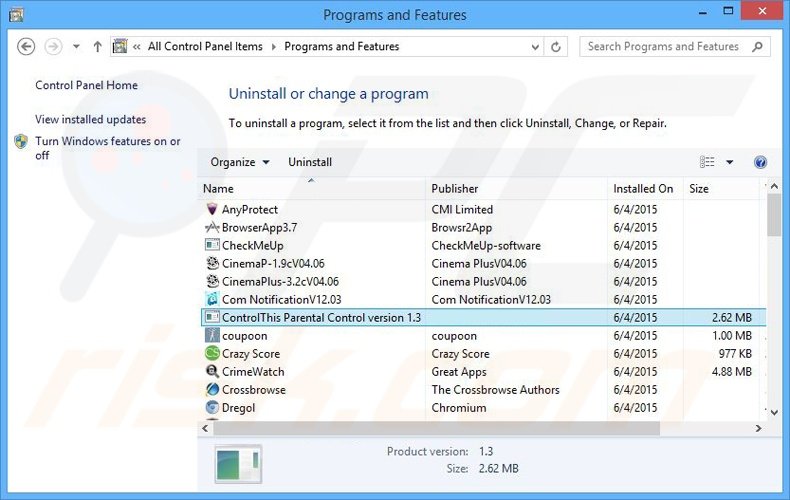
Task: Click the ControlThis Parental Control icon
Action: pyautogui.click(x=212, y=317)
